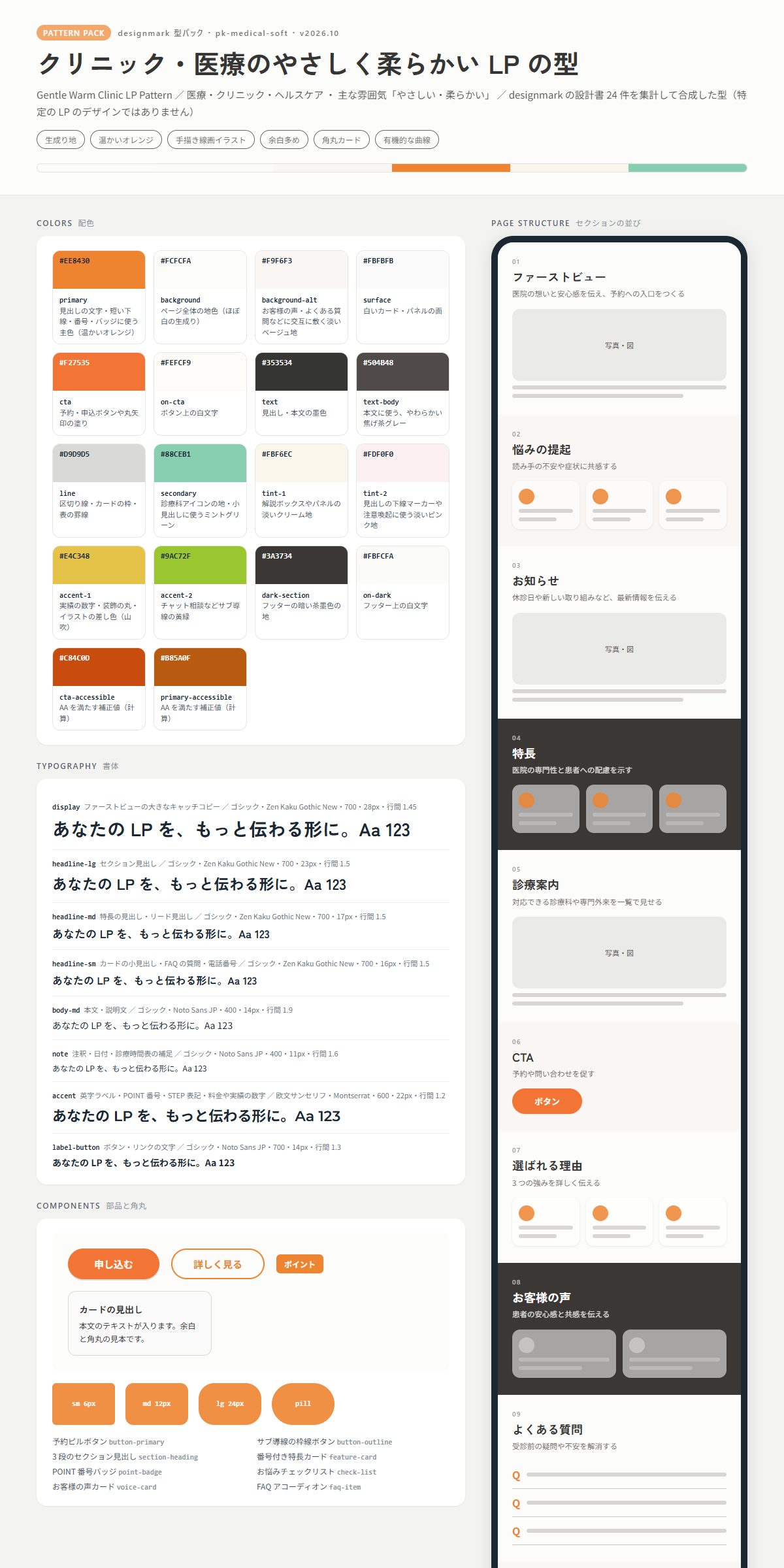
Task: Click the 詳しく見る outline button
Action: pos(218,1264)
